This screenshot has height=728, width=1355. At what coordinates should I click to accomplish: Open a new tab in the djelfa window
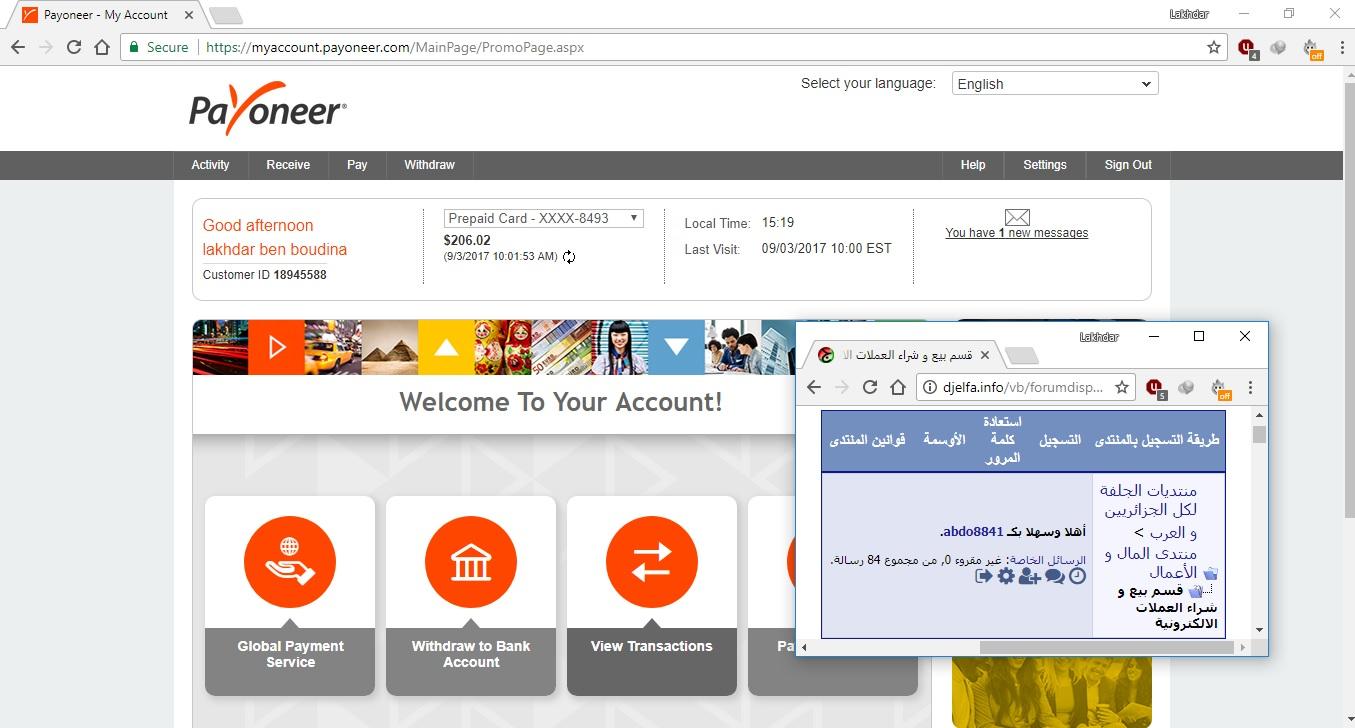[x=1020, y=356]
